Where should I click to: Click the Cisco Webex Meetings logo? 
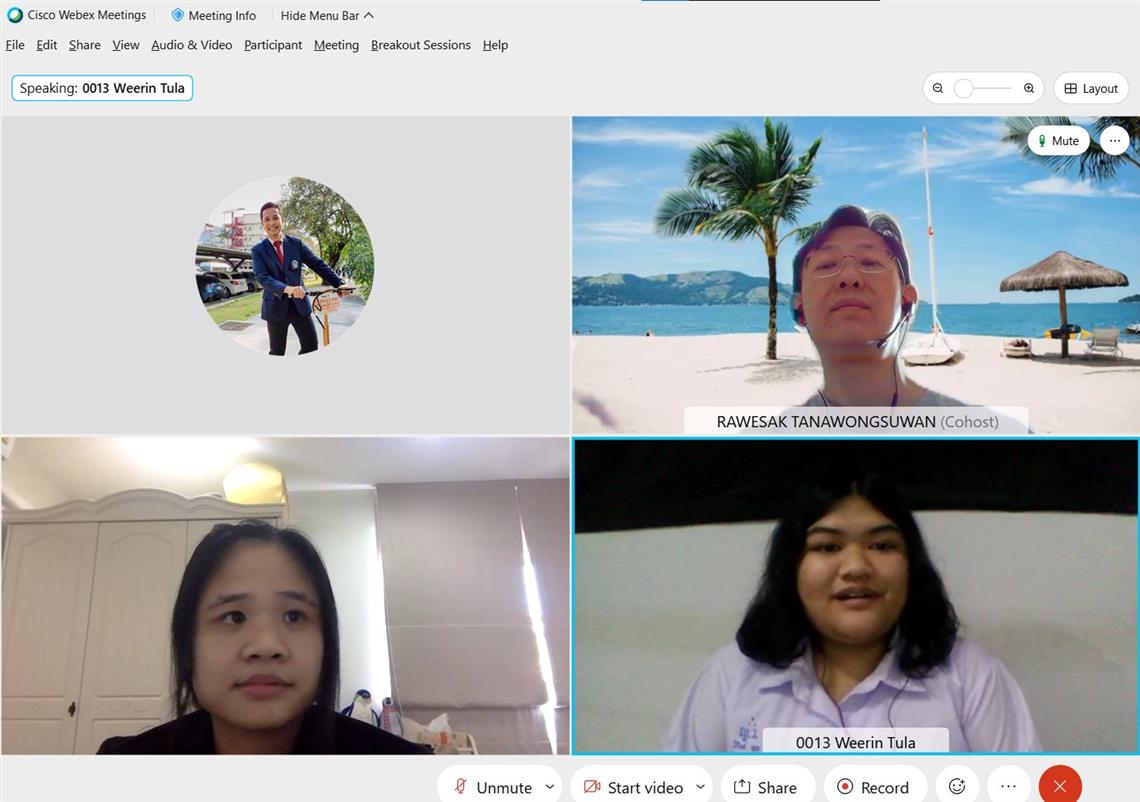(x=15, y=15)
